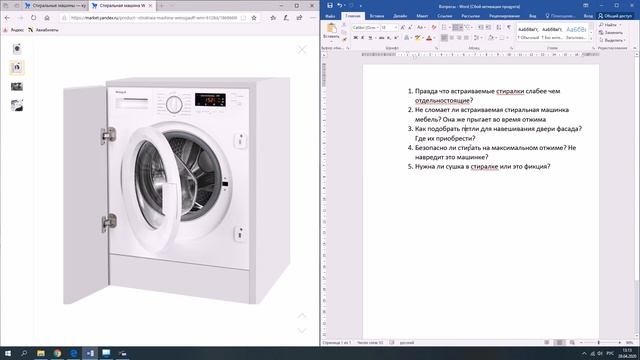Toggle paragraph marks (¶) display

(x=509, y=27)
